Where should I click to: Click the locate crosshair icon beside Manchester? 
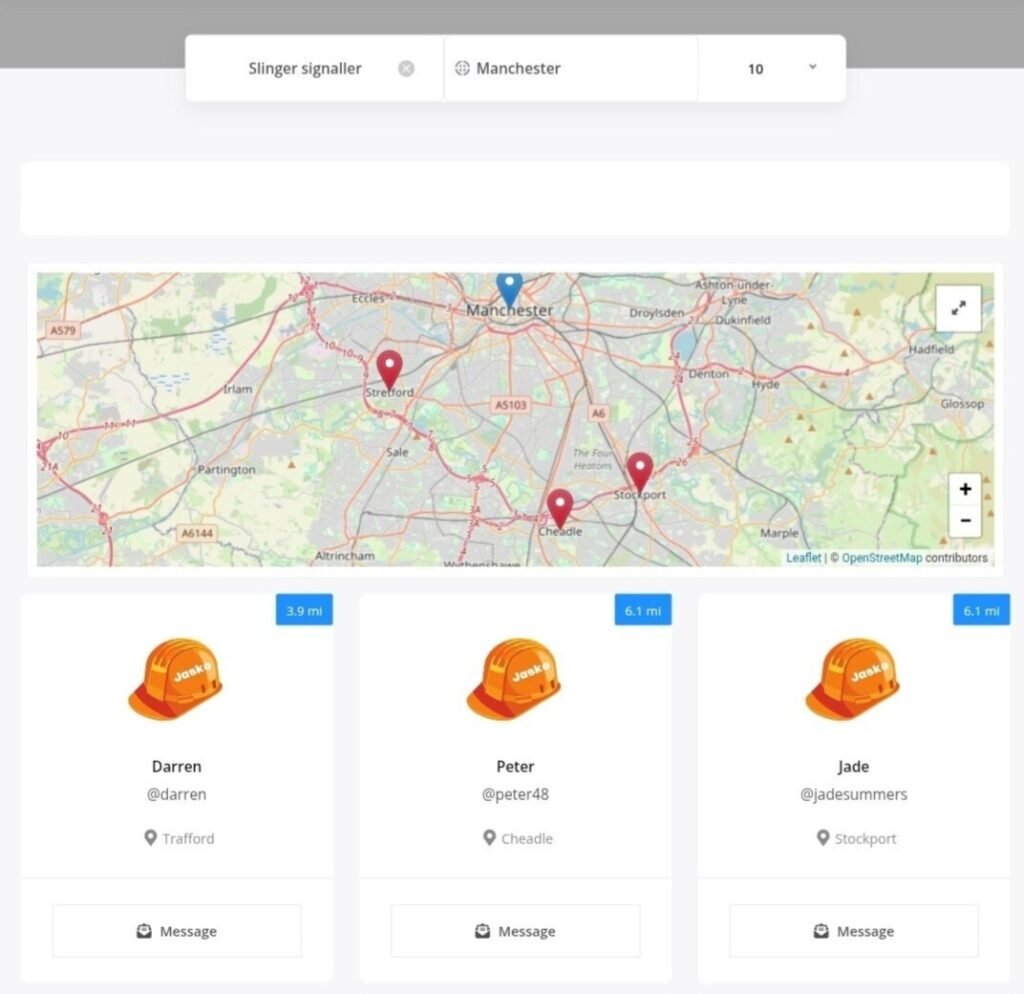461,69
